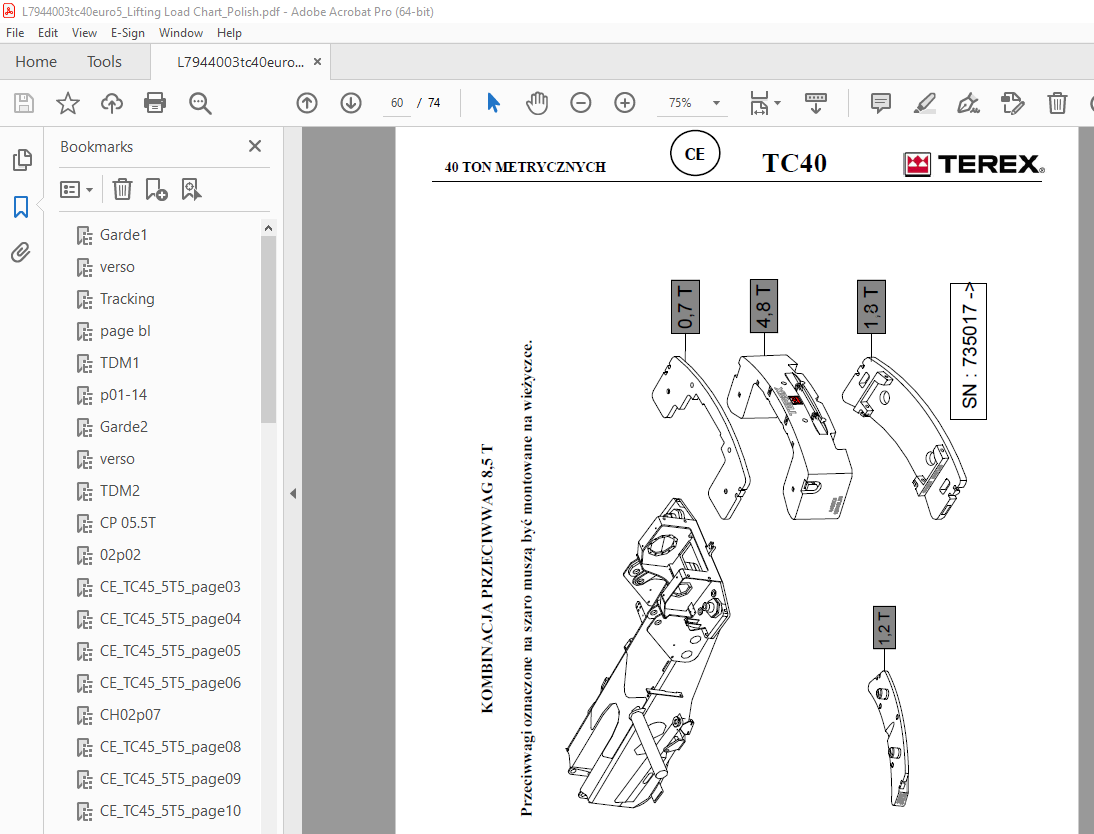Screen dimensions: 1094x834
Task: Open the Tracking bookmark
Action: [127, 299]
